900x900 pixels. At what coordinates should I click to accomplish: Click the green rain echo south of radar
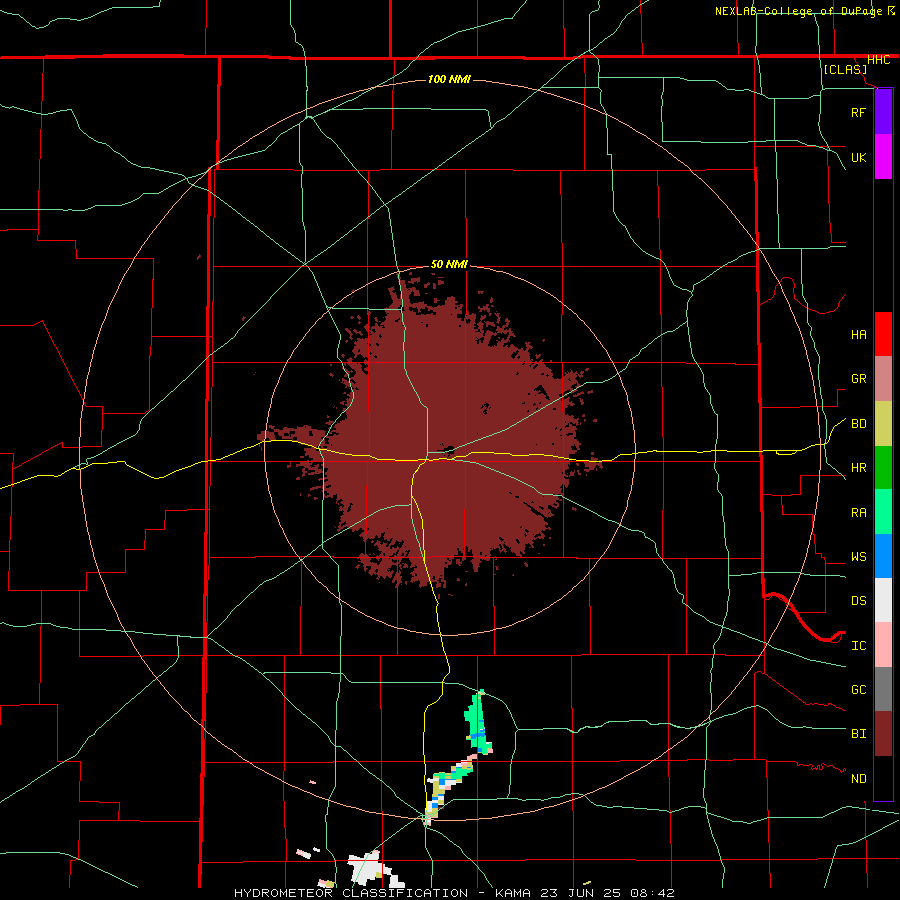(x=477, y=722)
